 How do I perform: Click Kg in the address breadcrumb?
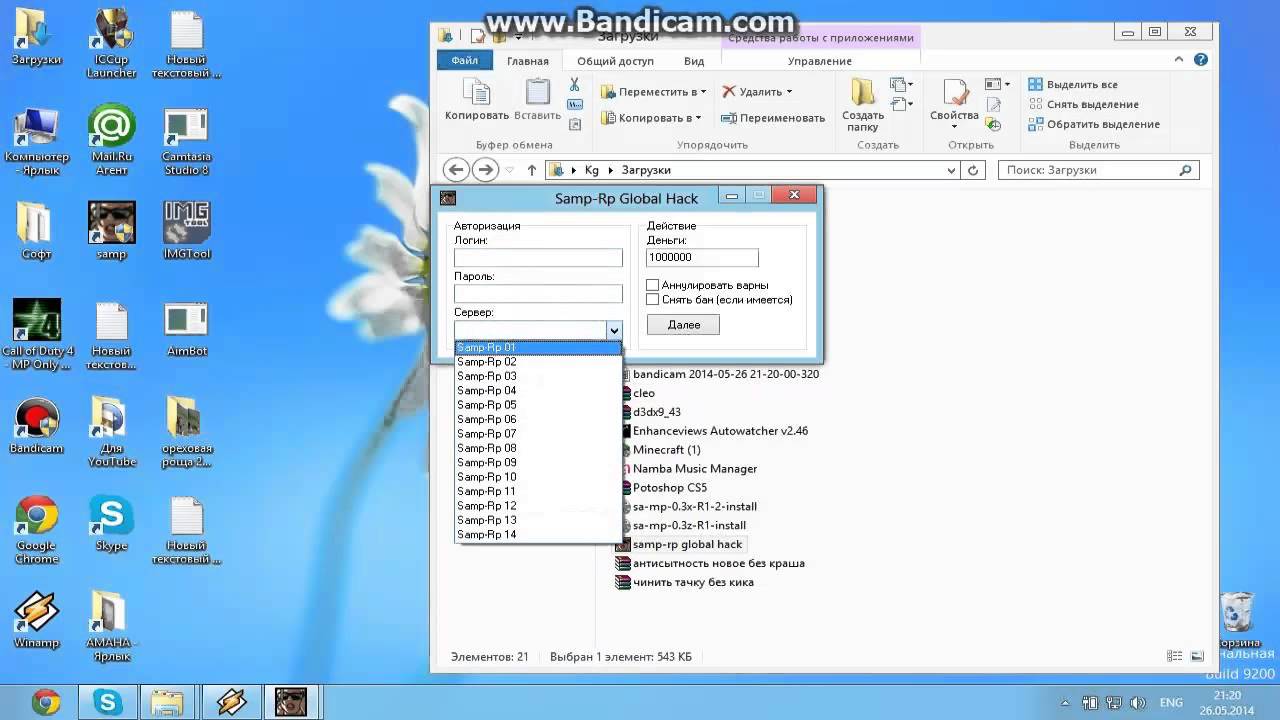point(592,170)
